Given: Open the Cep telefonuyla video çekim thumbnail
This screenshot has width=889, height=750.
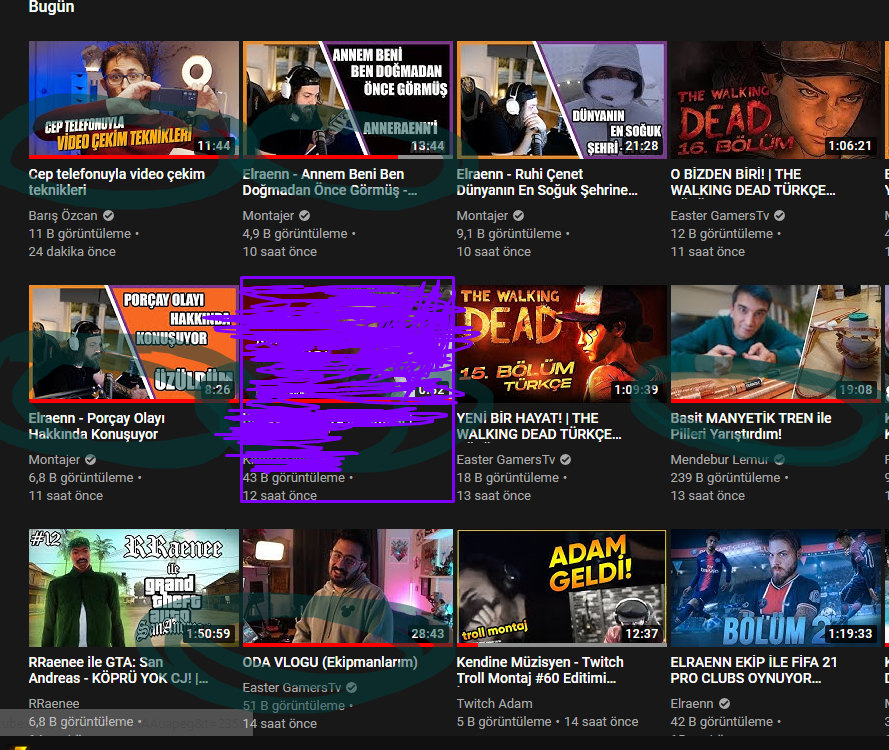Looking at the screenshot, I should [134, 99].
